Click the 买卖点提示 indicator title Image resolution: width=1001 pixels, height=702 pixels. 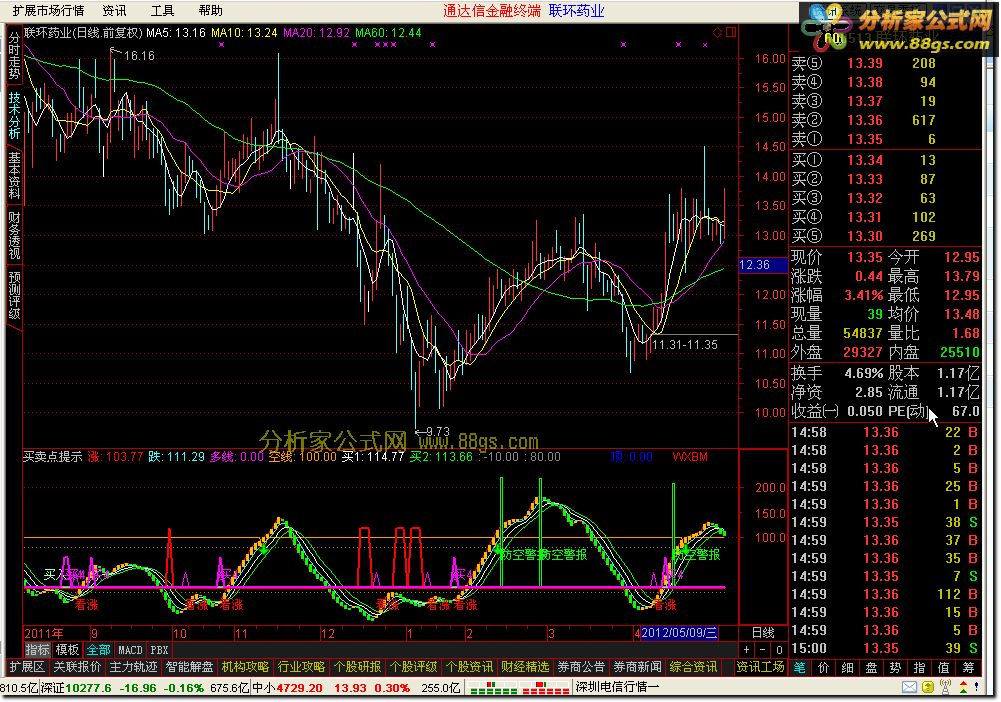click(53, 457)
